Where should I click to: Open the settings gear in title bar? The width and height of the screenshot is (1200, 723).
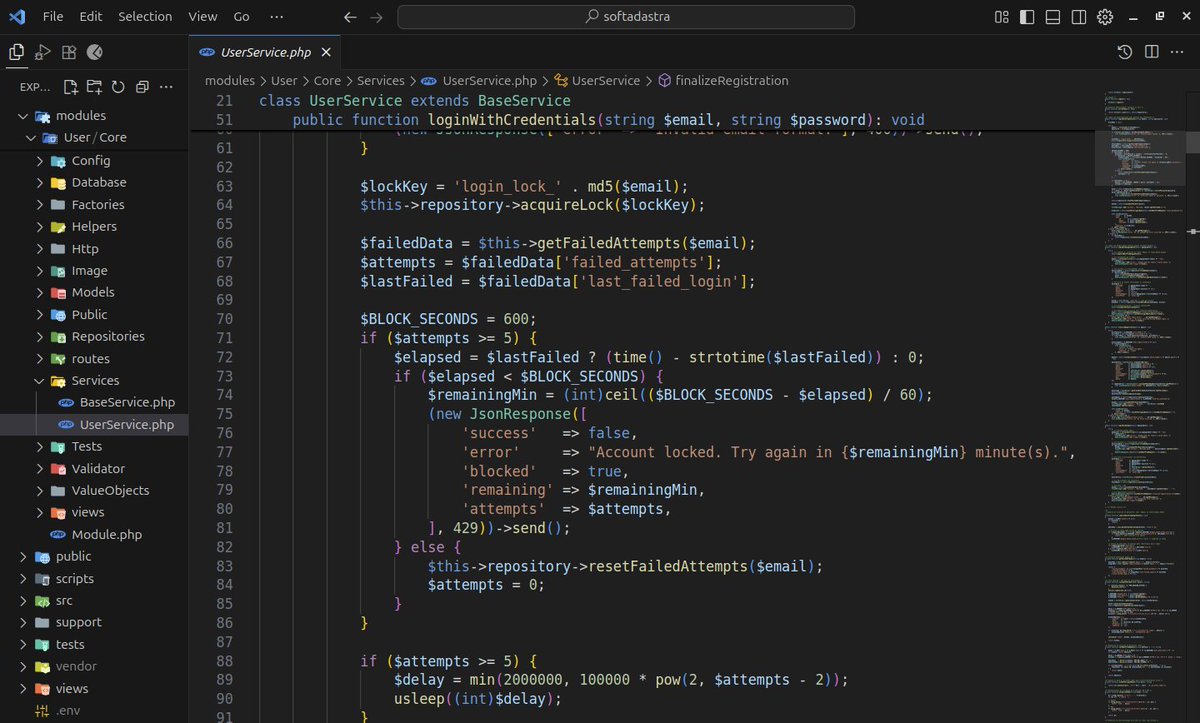point(1105,17)
